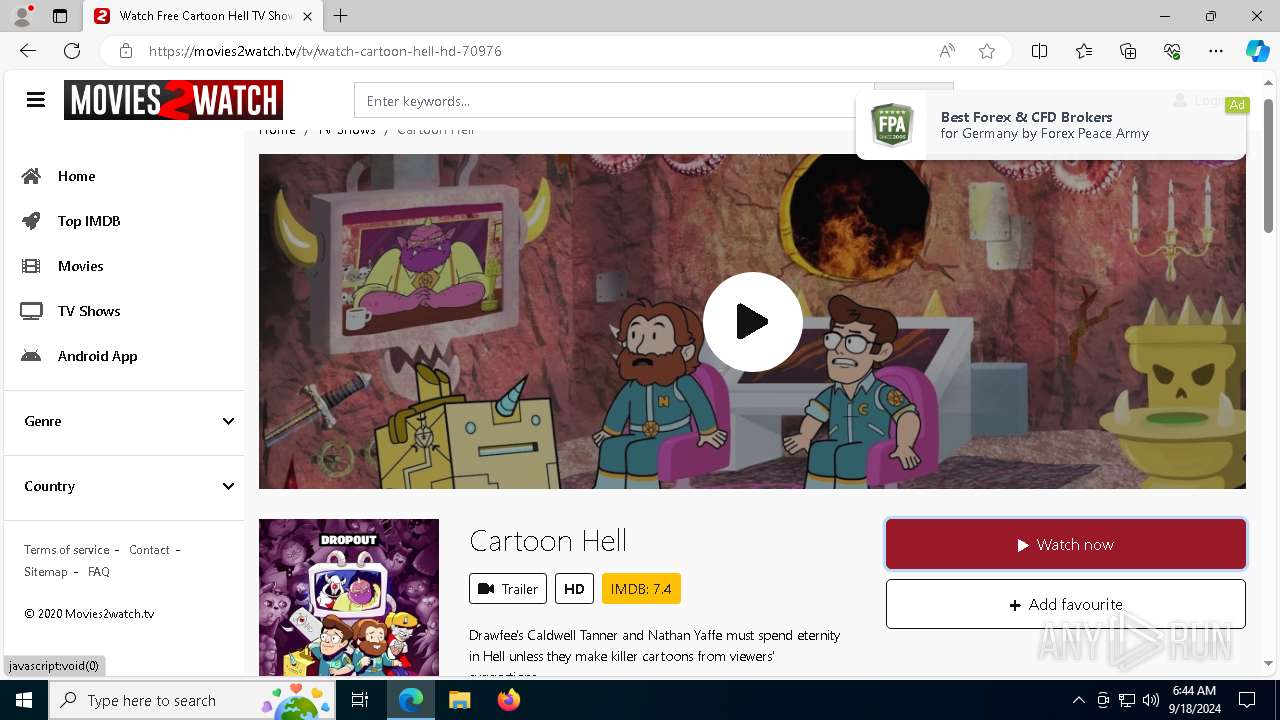Open a new browser tab

[x=341, y=16]
